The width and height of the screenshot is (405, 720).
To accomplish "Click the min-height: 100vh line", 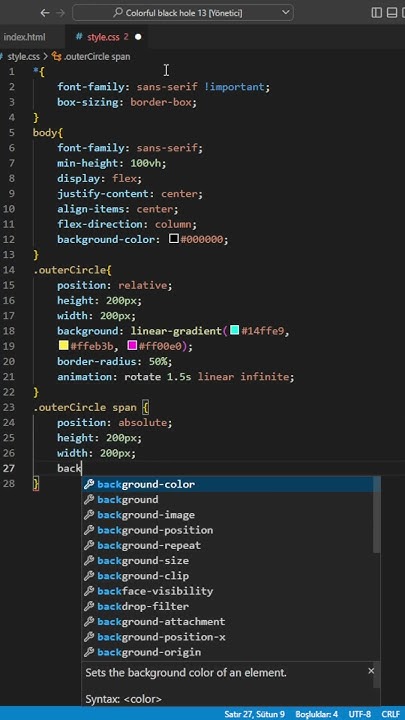I will 112,163.
